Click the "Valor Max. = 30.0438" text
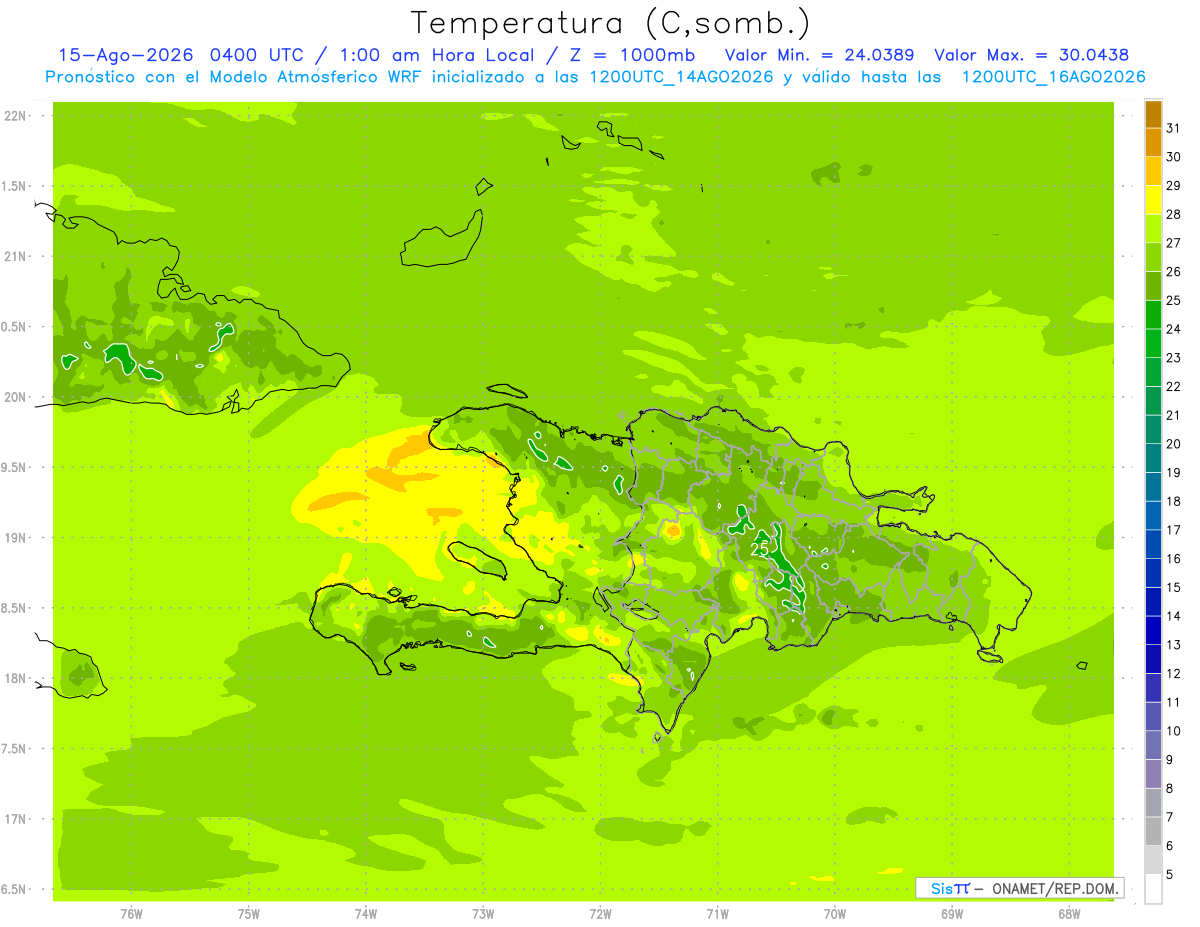 pos(1032,55)
